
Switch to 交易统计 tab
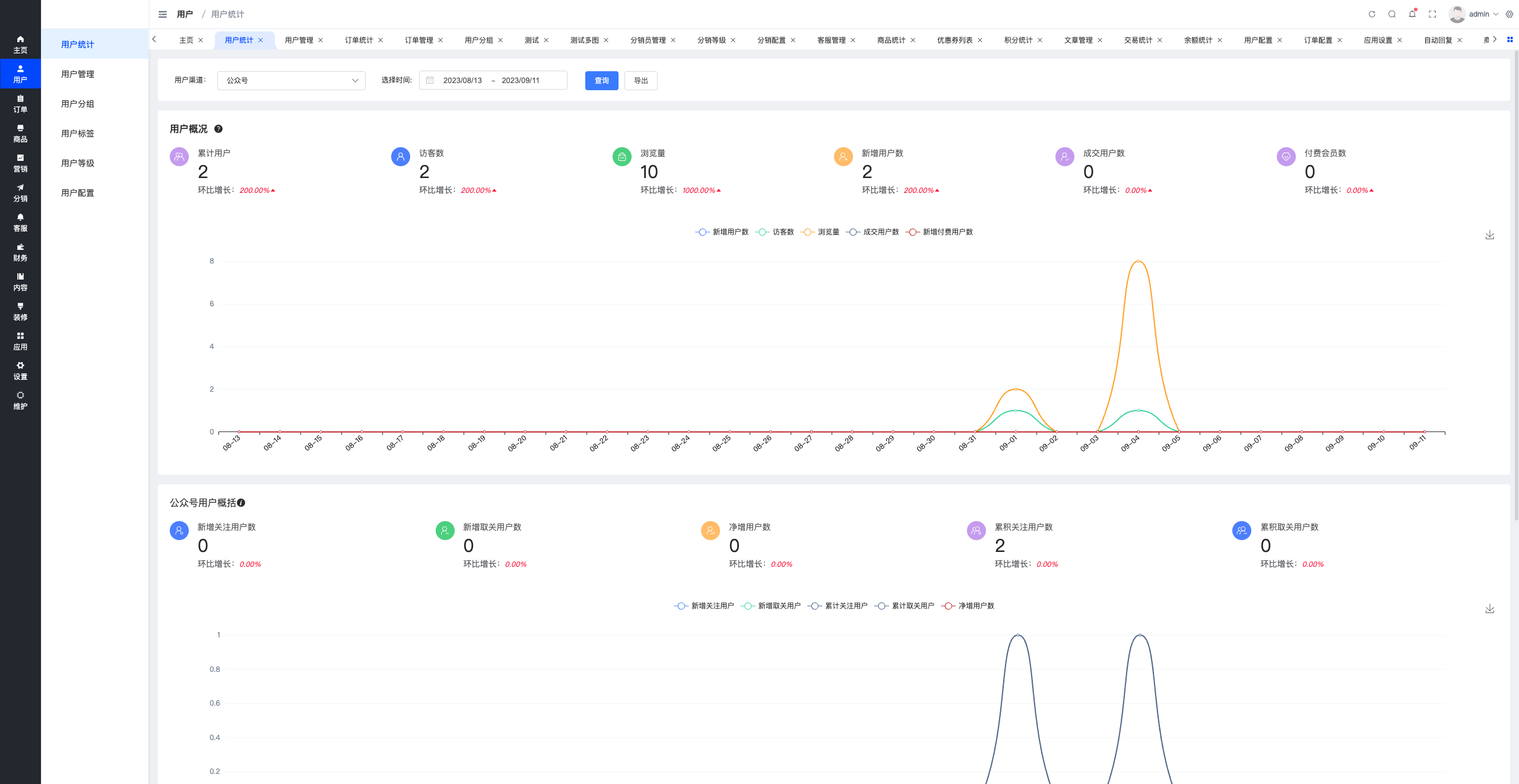coord(1139,40)
